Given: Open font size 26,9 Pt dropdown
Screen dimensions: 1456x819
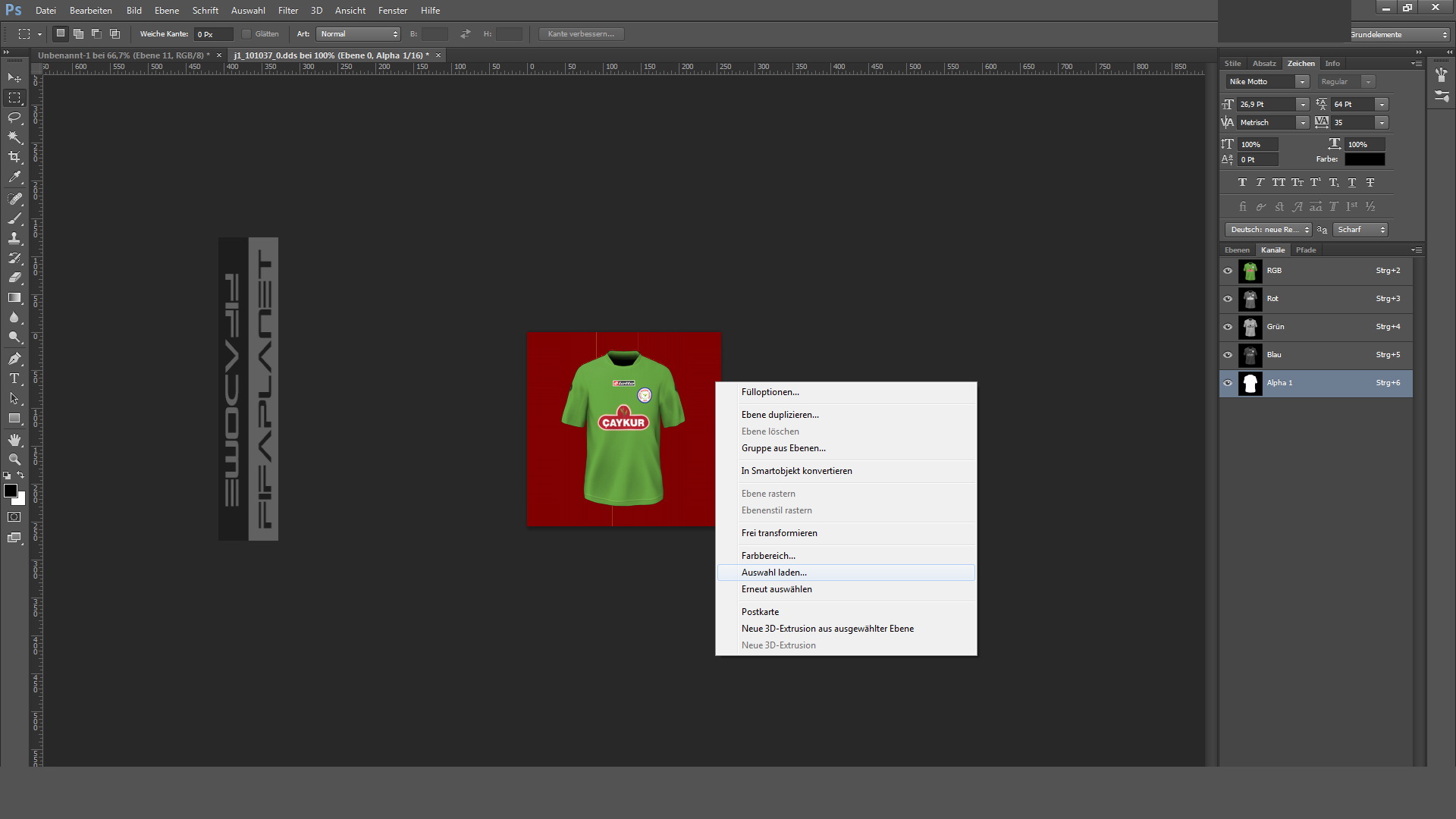Looking at the screenshot, I should (1302, 105).
